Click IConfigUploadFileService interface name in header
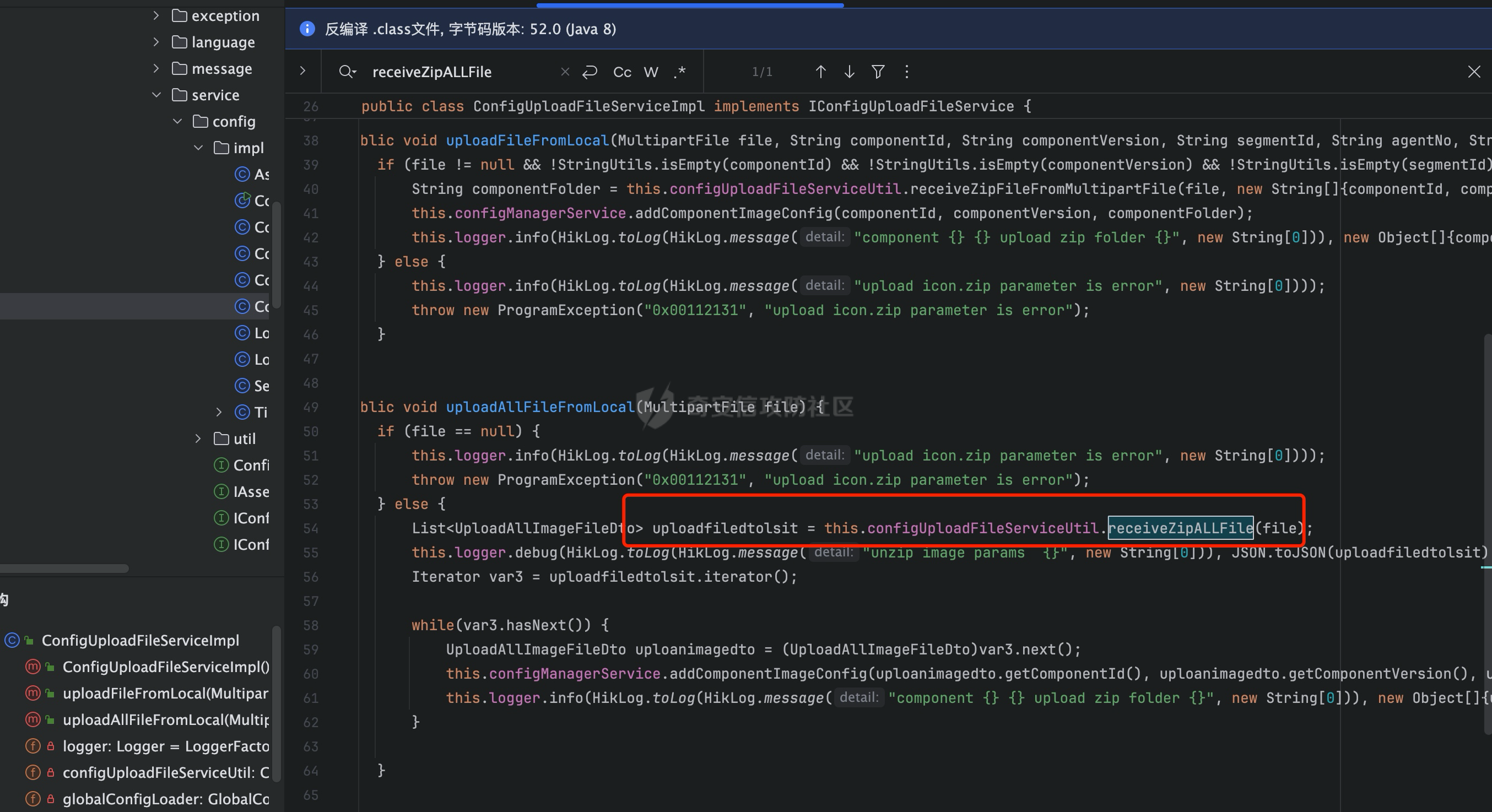 click(911, 106)
